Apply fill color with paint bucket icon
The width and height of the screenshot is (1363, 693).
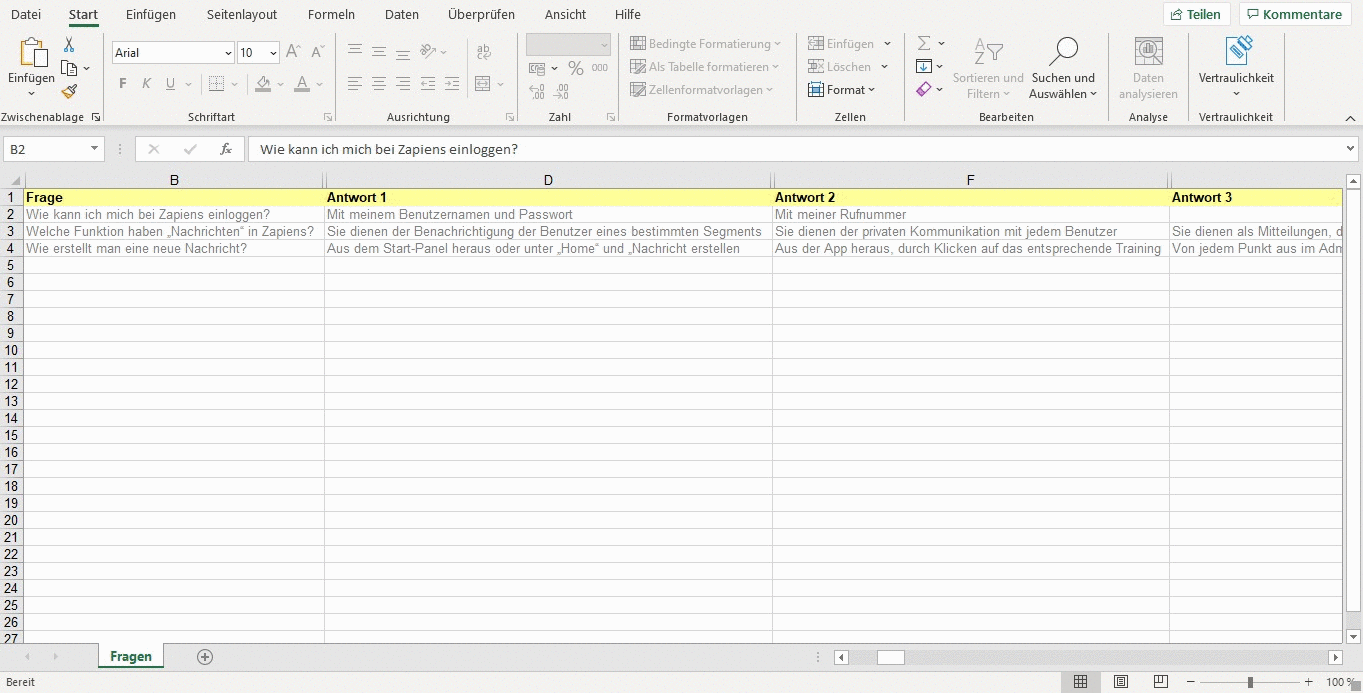pyautogui.click(x=263, y=84)
